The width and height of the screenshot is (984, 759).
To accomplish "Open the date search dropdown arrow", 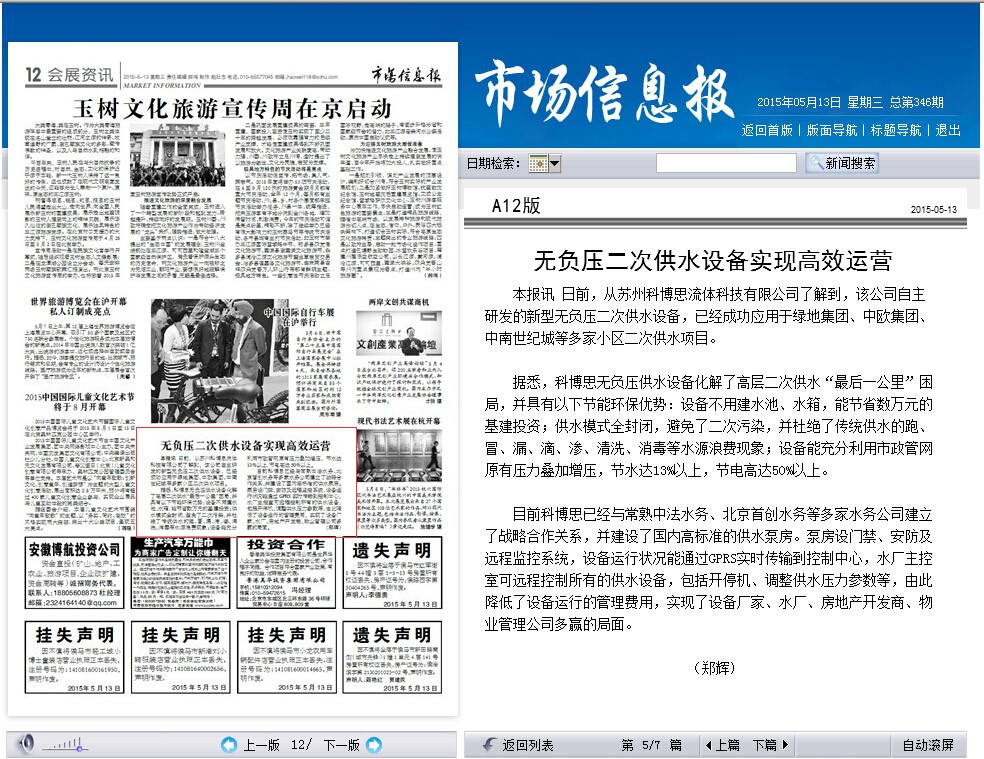I will pos(555,163).
